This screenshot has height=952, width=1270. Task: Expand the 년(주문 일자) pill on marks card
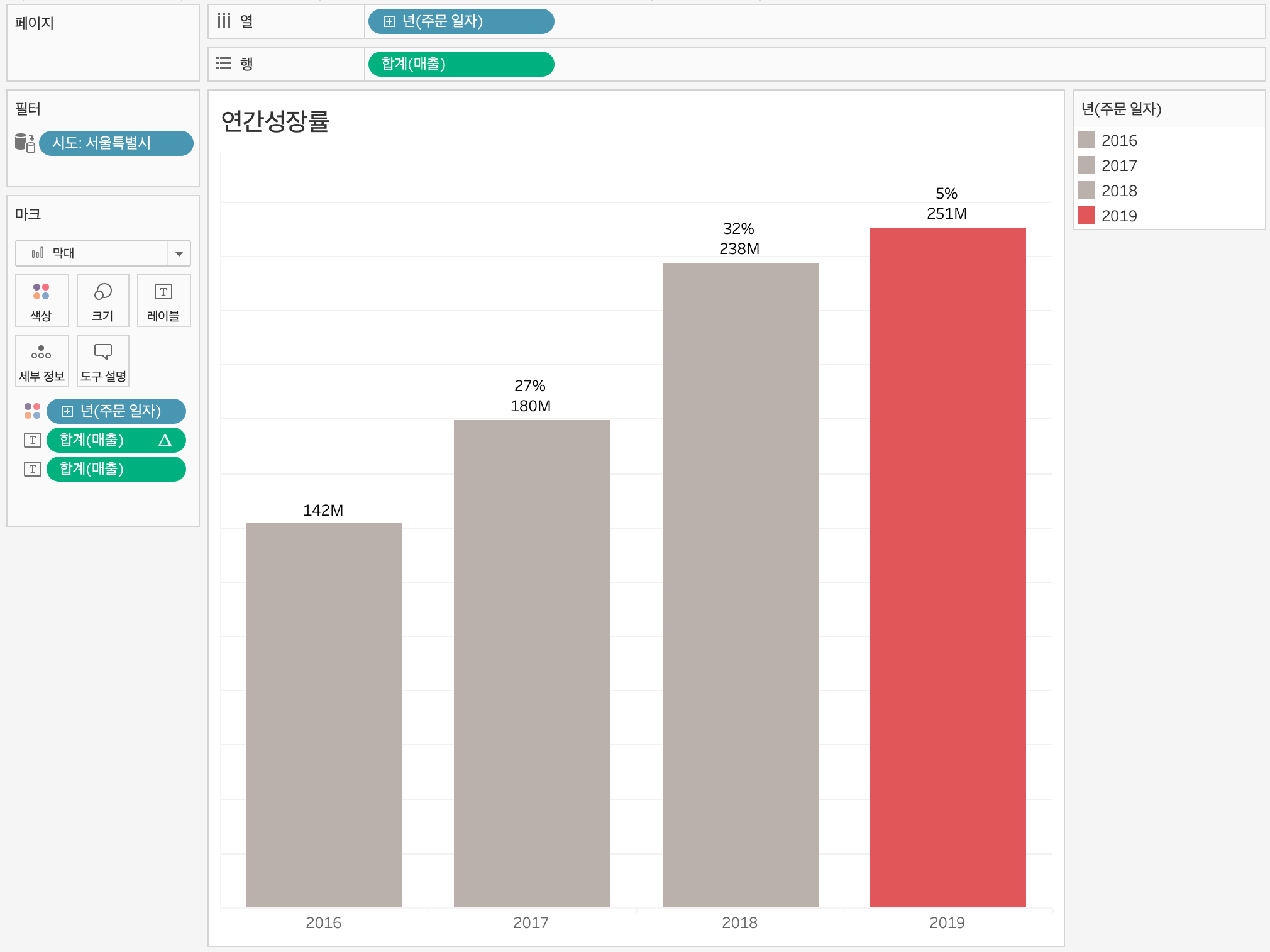pyautogui.click(x=67, y=411)
